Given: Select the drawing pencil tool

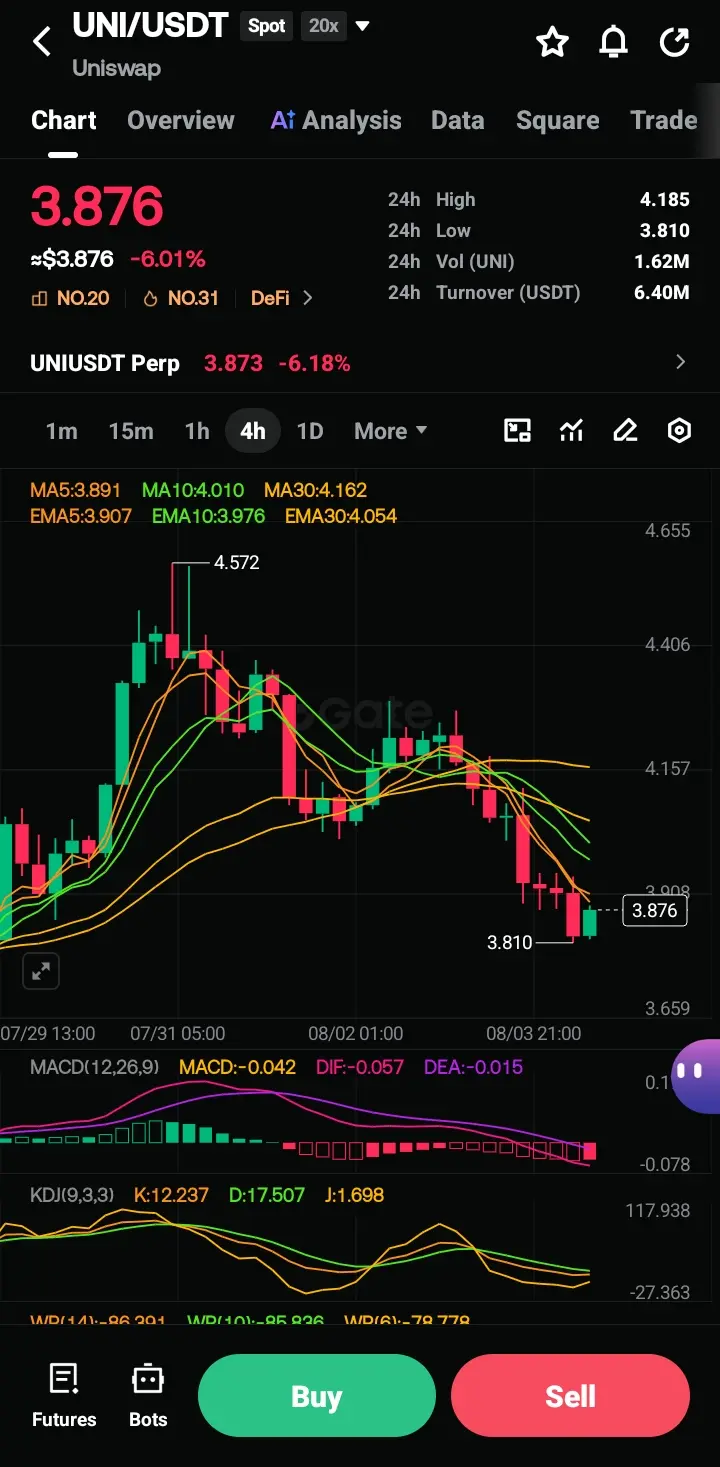Looking at the screenshot, I should (625, 431).
